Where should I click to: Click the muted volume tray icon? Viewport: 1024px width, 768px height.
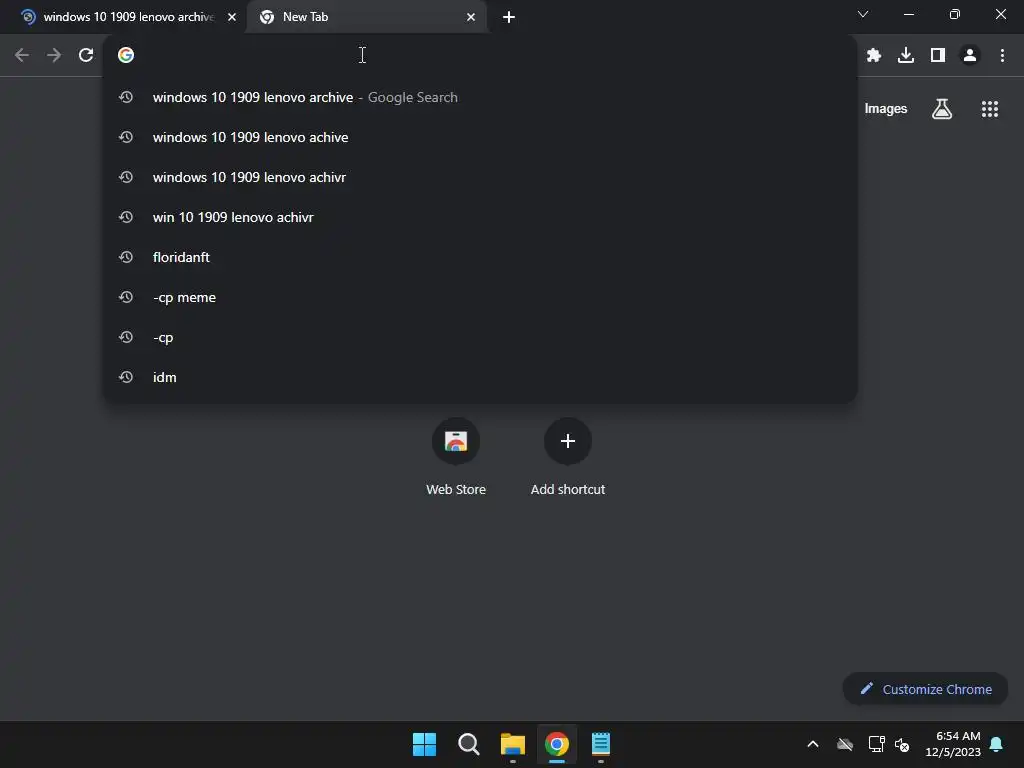(x=902, y=744)
